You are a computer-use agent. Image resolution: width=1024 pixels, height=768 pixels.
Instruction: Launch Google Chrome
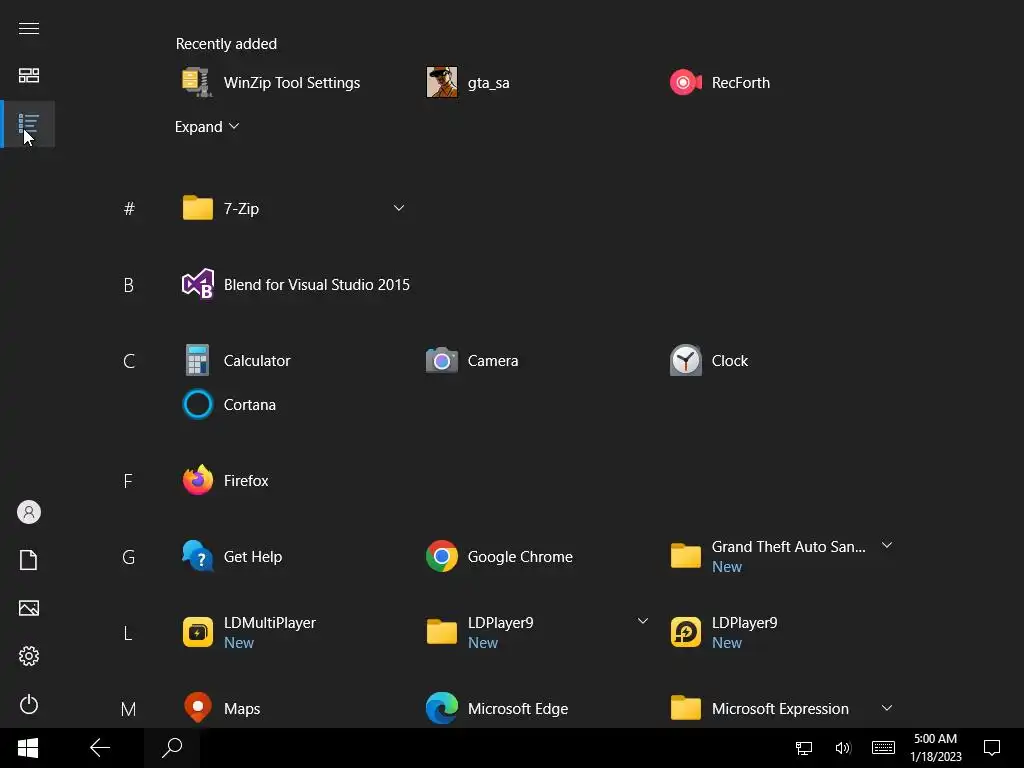click(x=499, y=557)
